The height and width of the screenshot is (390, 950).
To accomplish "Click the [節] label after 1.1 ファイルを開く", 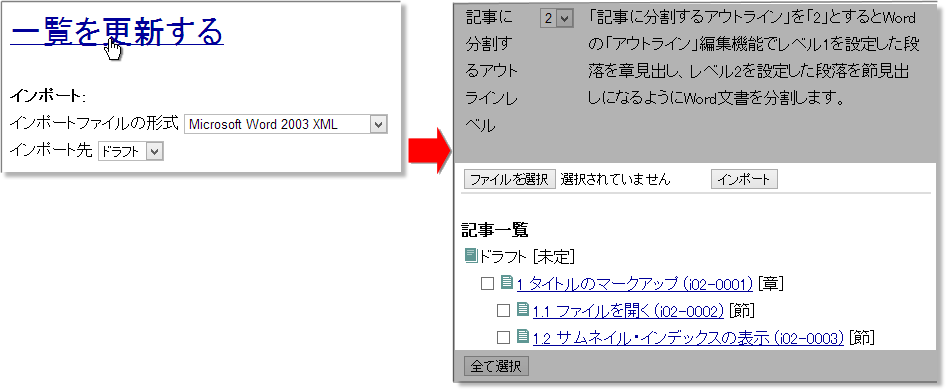I will (742, 311).
